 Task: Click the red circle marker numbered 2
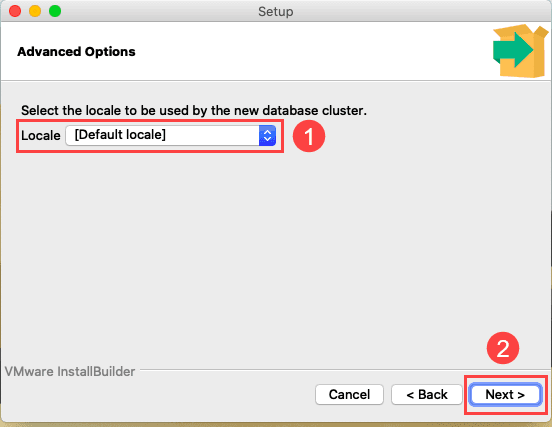point(503,348)
